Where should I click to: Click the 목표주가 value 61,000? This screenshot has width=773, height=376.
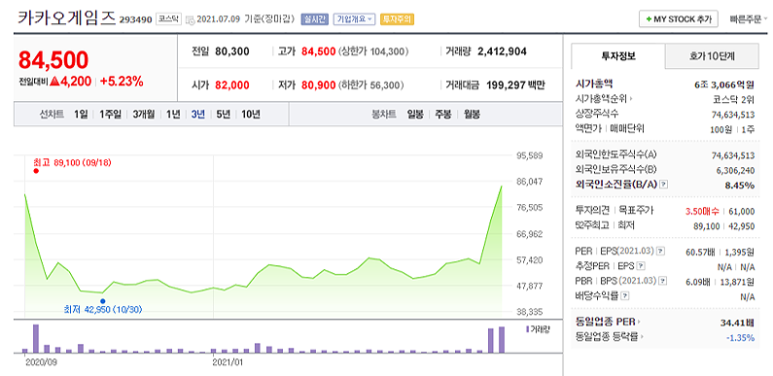(742, 211)
